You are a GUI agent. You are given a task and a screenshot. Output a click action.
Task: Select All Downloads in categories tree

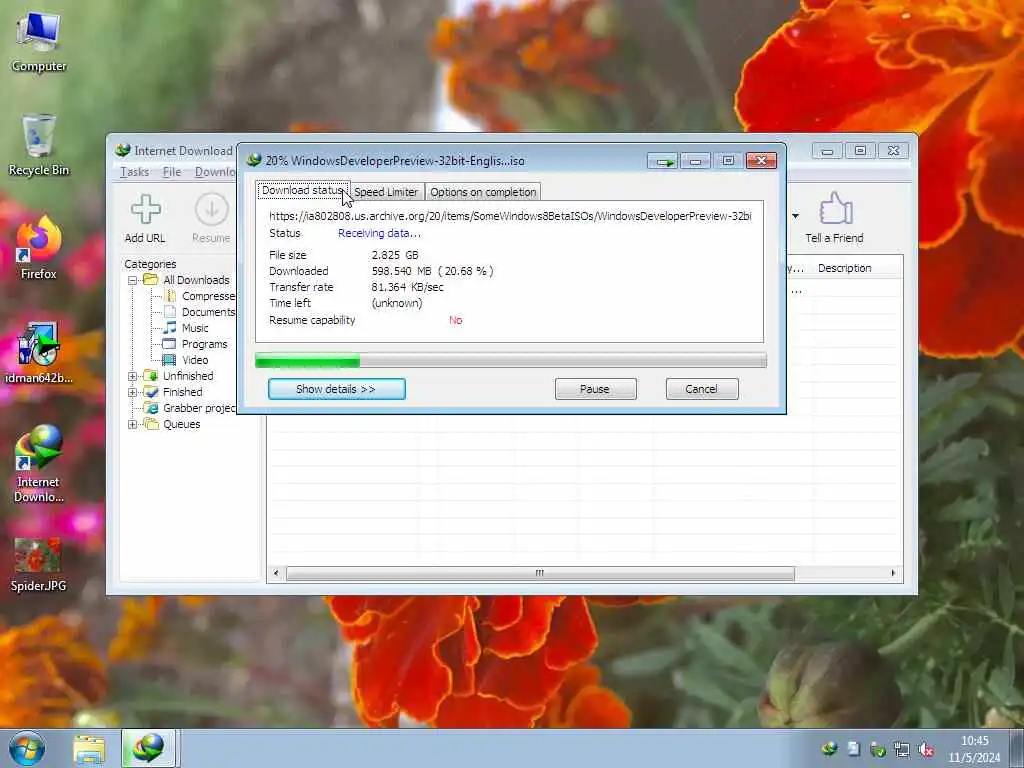click(196, 280)
